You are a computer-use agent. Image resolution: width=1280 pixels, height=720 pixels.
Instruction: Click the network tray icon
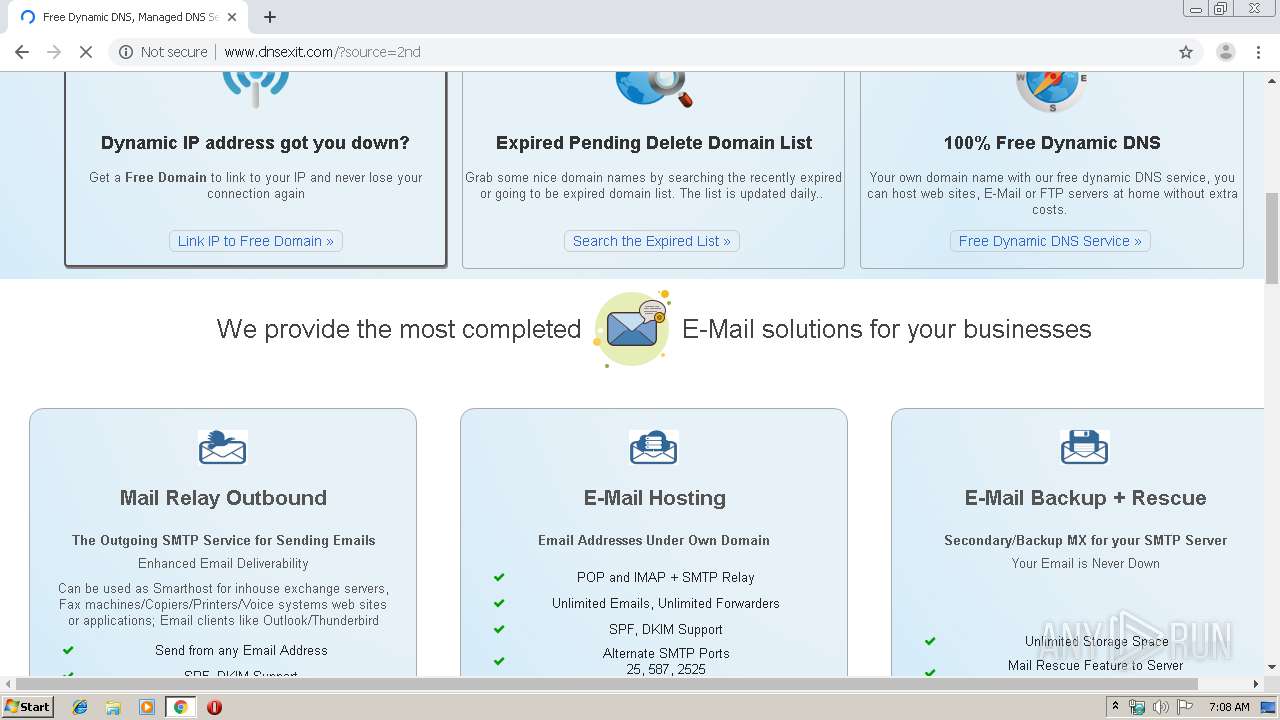coord(1137,707)
